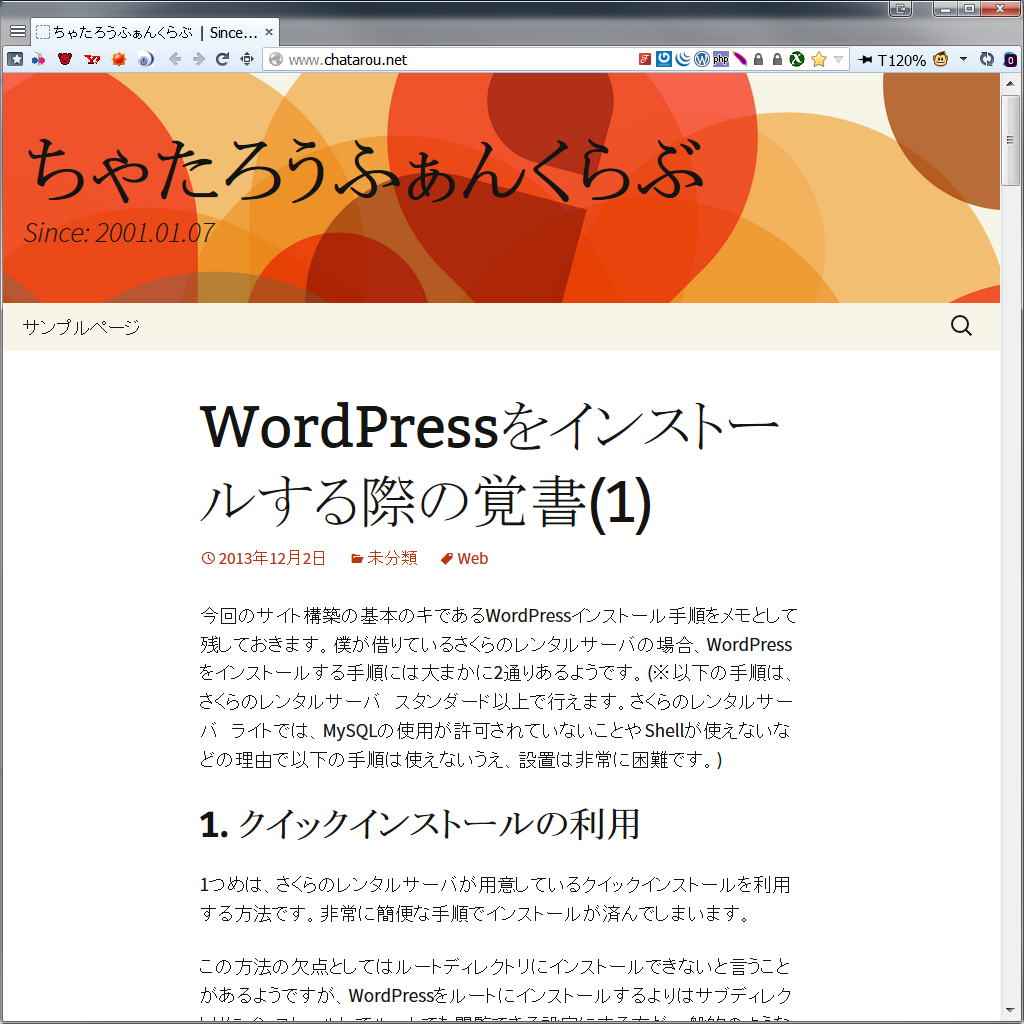Click the jQuery swirl icon in address bar

(683, 59)
